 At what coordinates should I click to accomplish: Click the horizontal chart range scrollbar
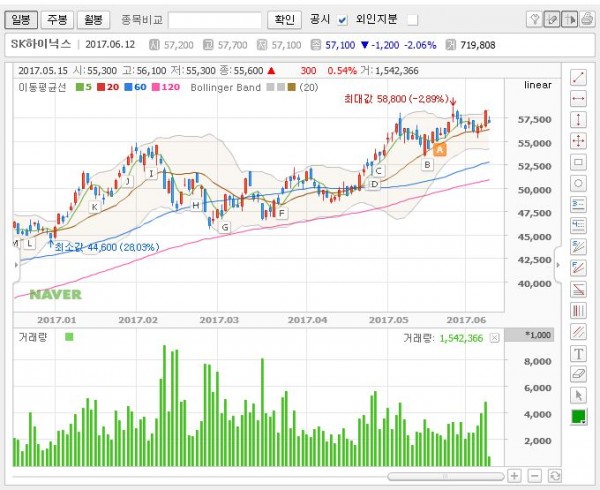pyautogui.click(x=445, y=476)
